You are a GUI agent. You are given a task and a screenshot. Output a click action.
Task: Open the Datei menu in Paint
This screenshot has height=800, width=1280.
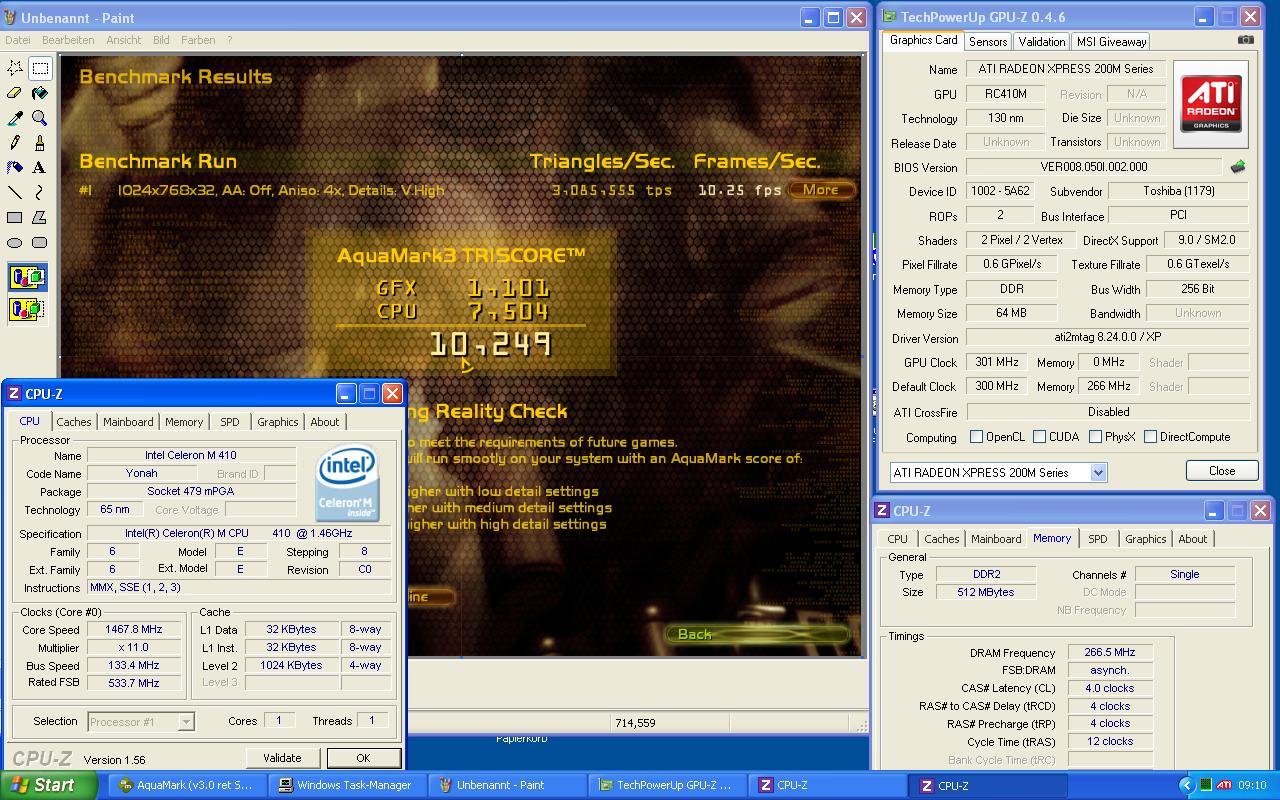18,40
